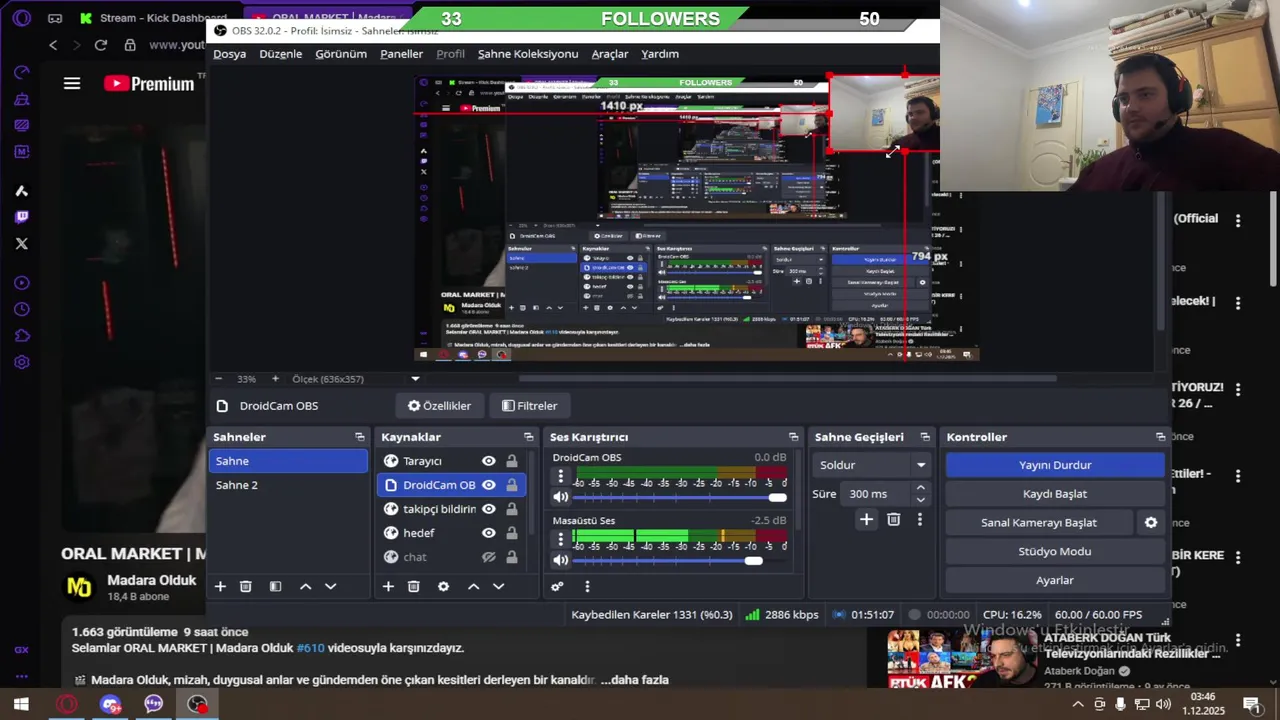Screen dimensions: 1280x720
Task: Open the Paneller menu in OBS
Action: pos(401,54)
